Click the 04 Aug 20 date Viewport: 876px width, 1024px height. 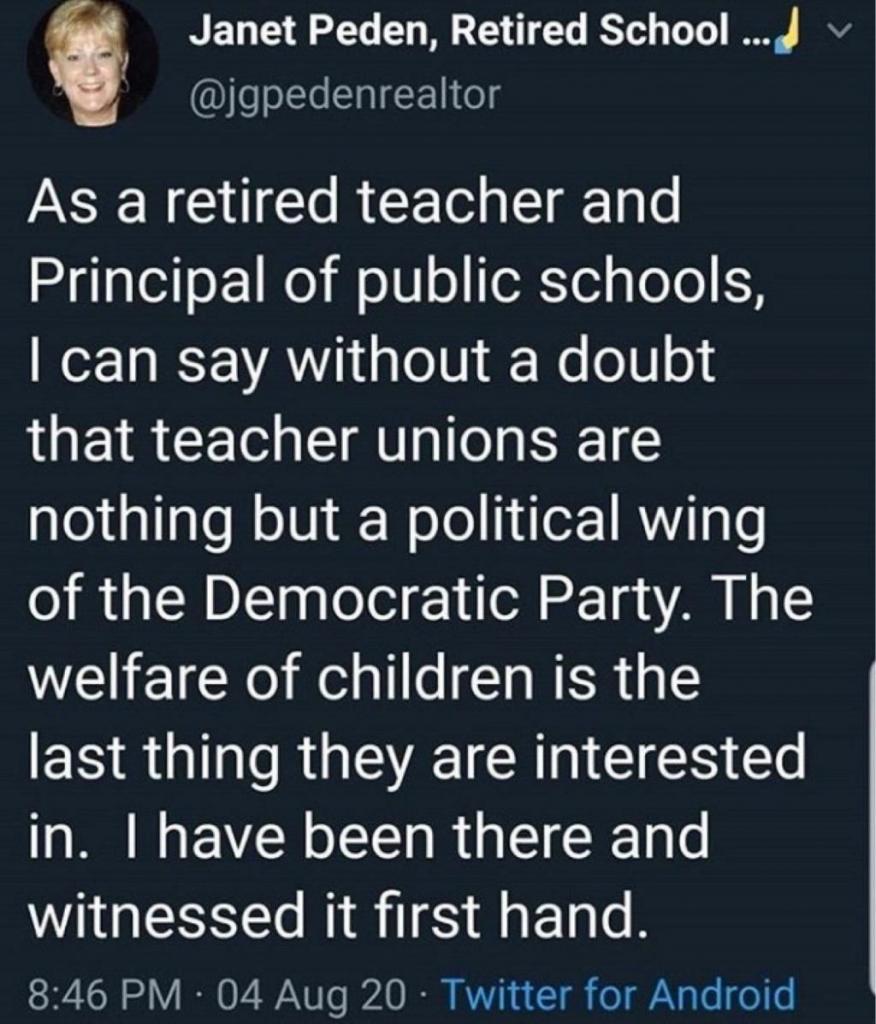click(312, 995)
